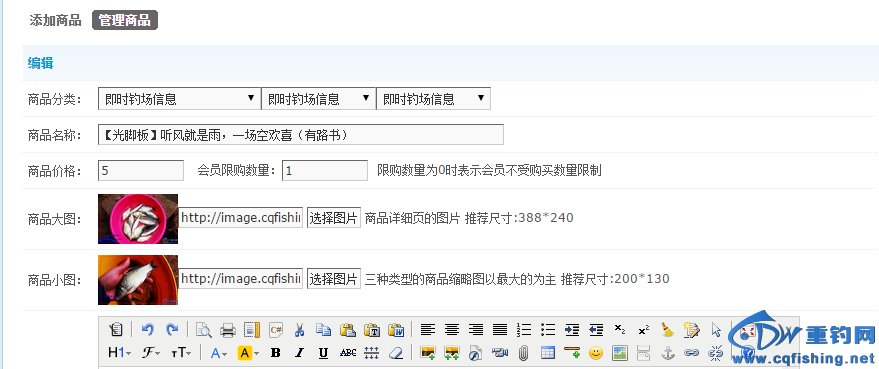Open H1 heading dropdown
Screen dimensions: 879x369
[119, 353]
